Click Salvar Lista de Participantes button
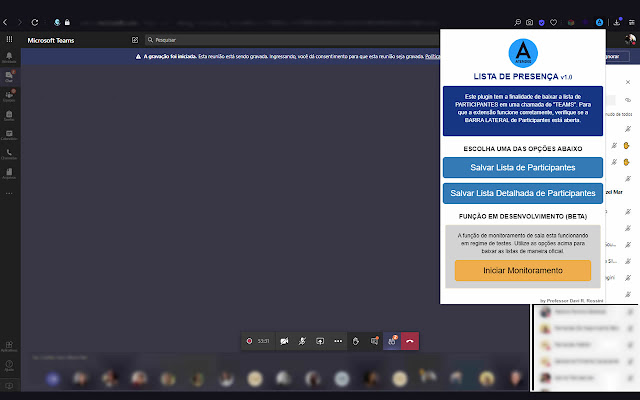The width and height of the screenshot is (640, 400). (x=522, y=168)
